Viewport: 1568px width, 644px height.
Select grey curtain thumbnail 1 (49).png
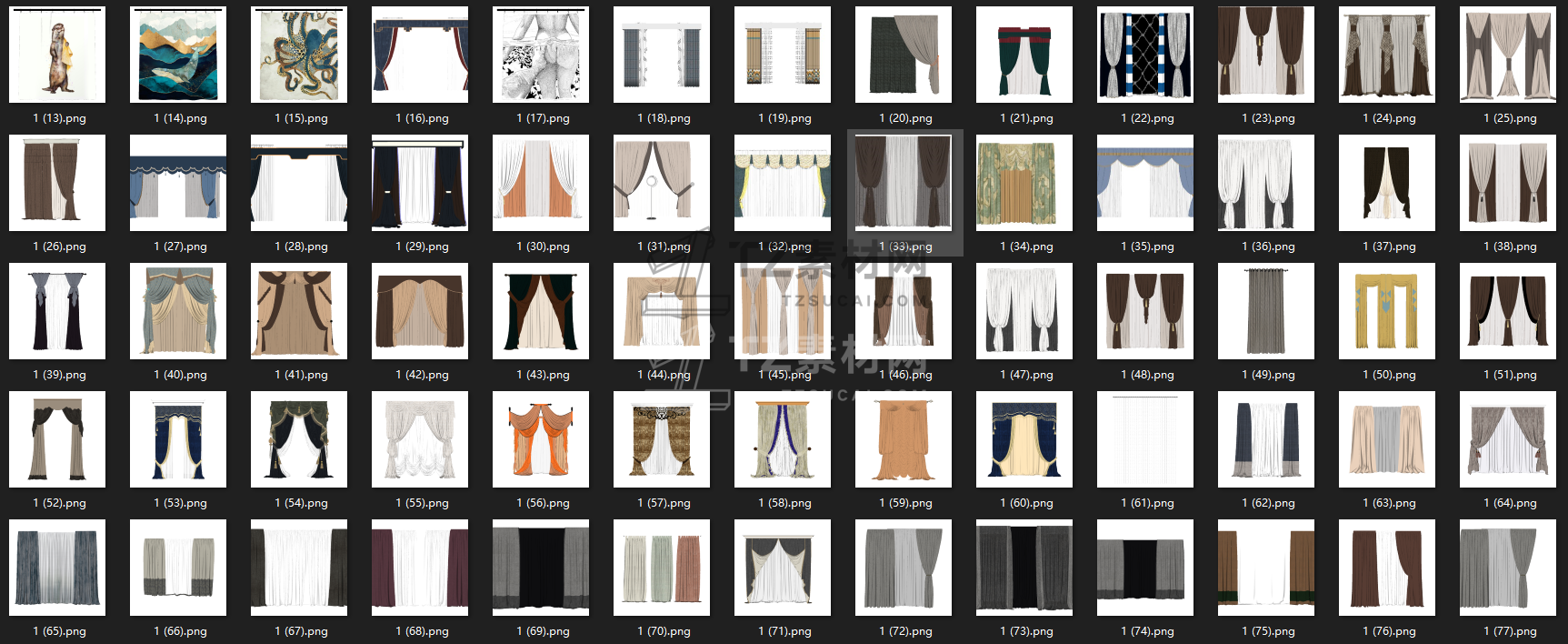point(1266,311)
